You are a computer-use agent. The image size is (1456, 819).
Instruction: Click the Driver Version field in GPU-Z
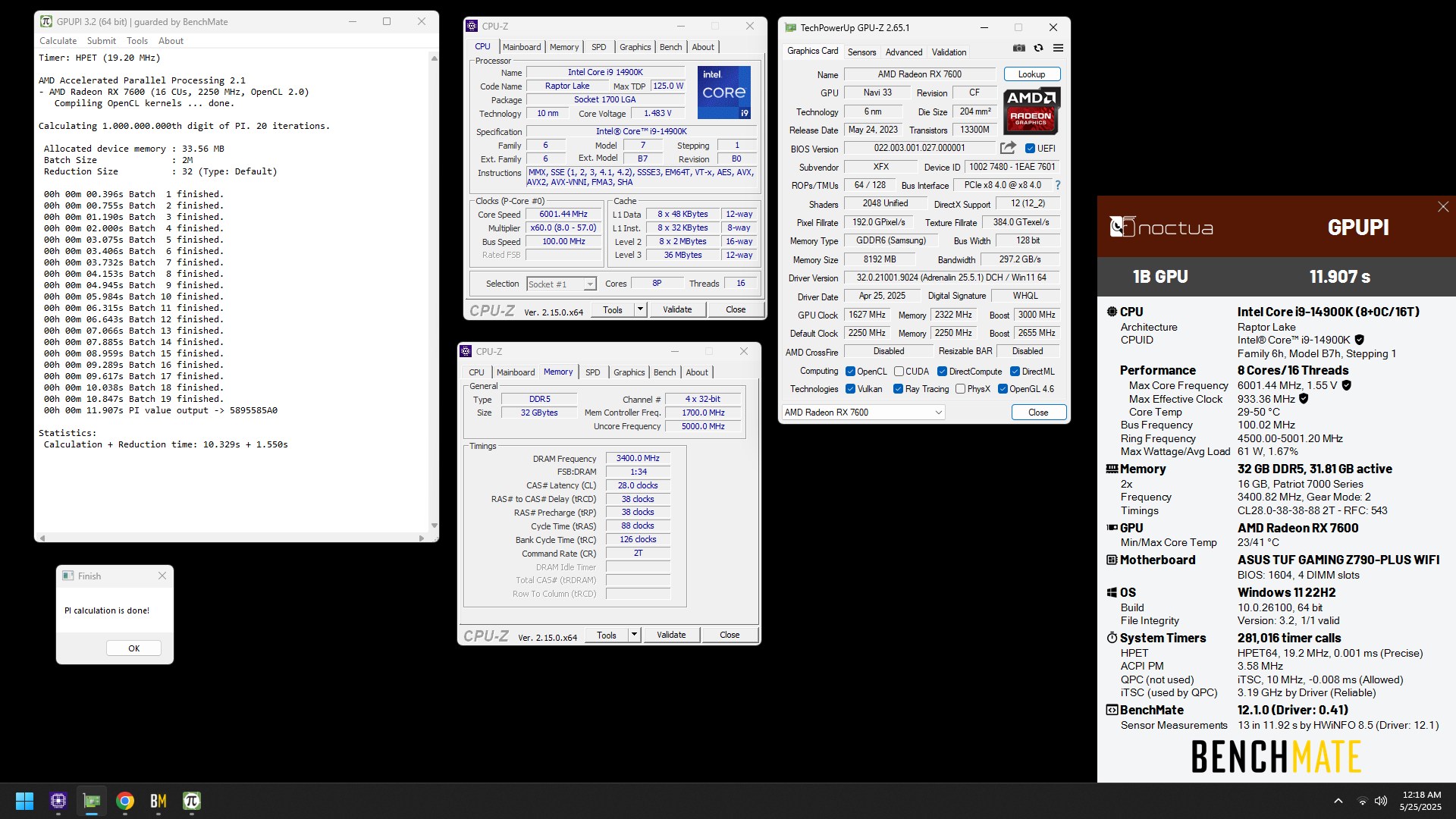952,278
